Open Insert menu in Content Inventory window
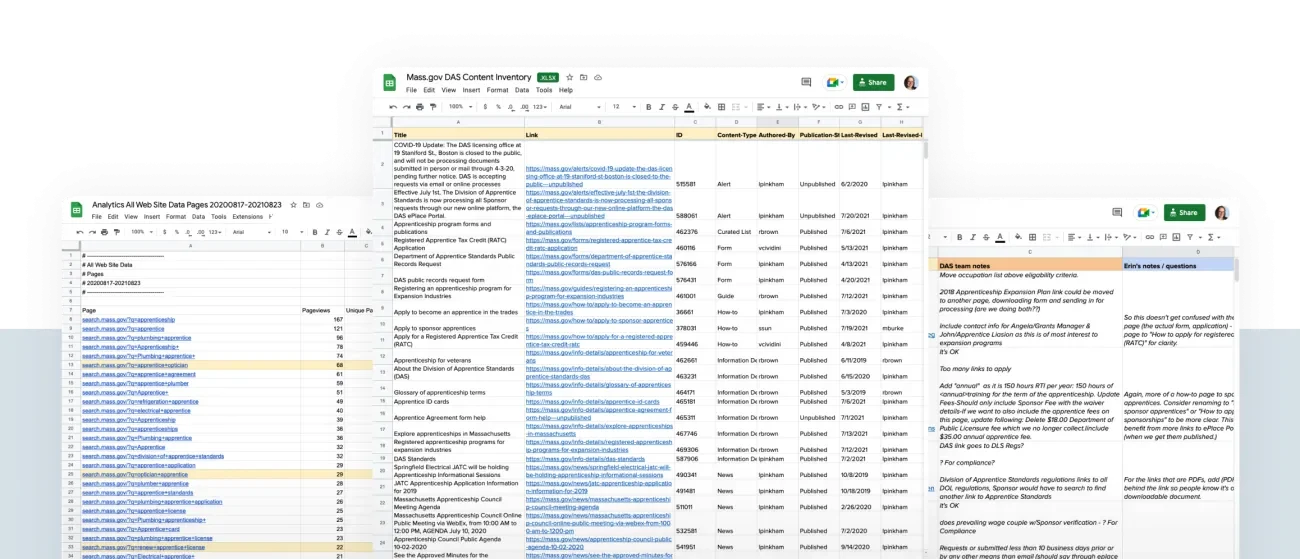 tap(471, 90)
